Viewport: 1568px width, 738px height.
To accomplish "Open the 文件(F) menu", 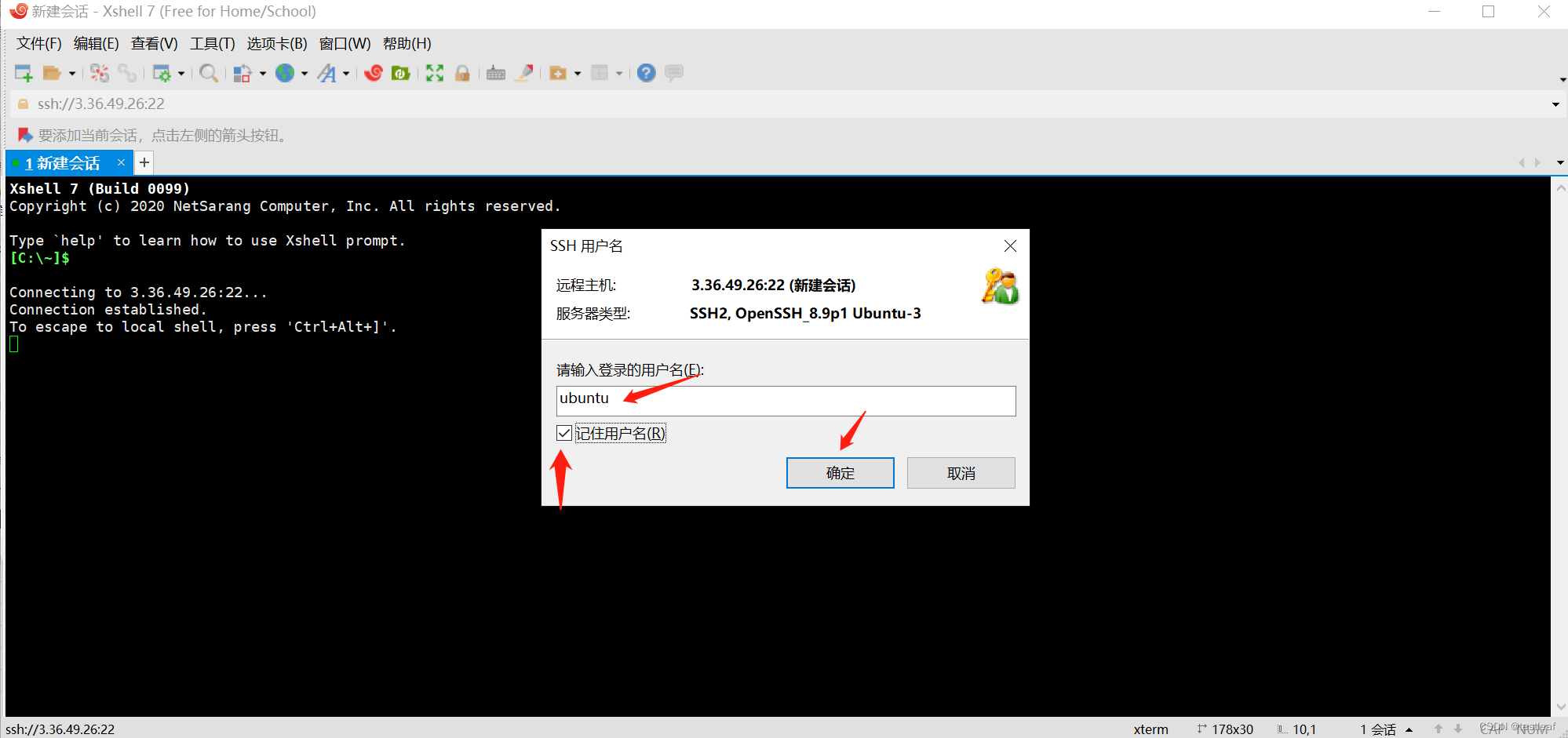I will tap(38, 43).
